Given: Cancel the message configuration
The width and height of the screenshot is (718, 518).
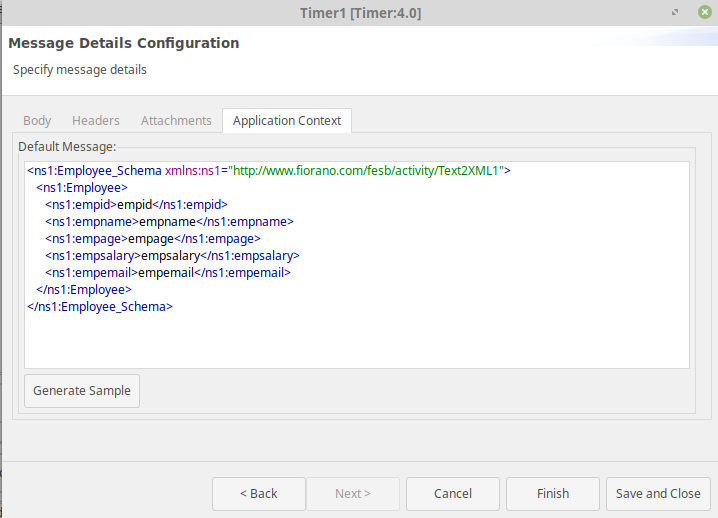Looking at the screenshot, I should tap(453, 494).
